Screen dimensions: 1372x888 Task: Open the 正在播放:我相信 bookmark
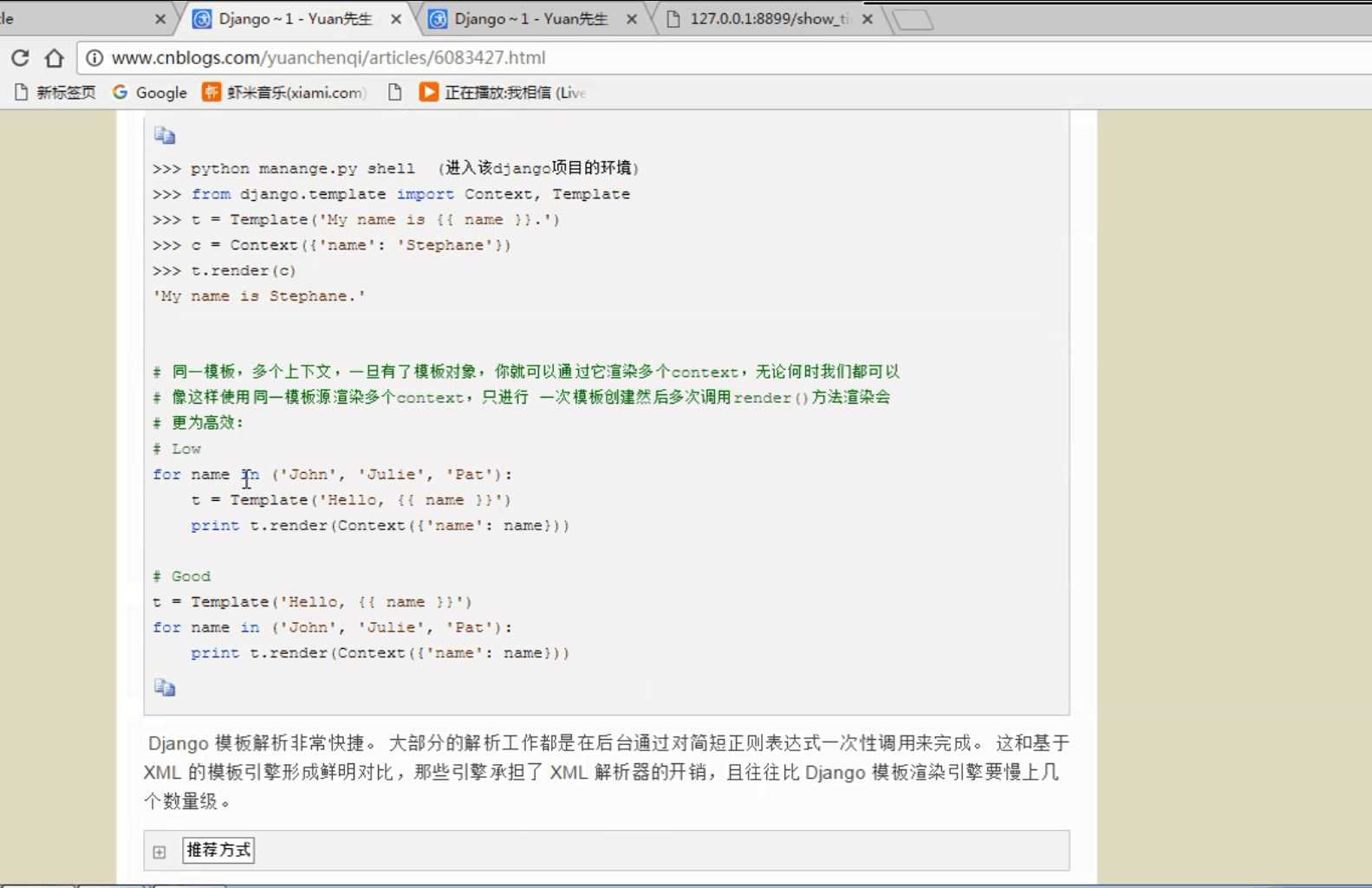click(x=503, y=93)
